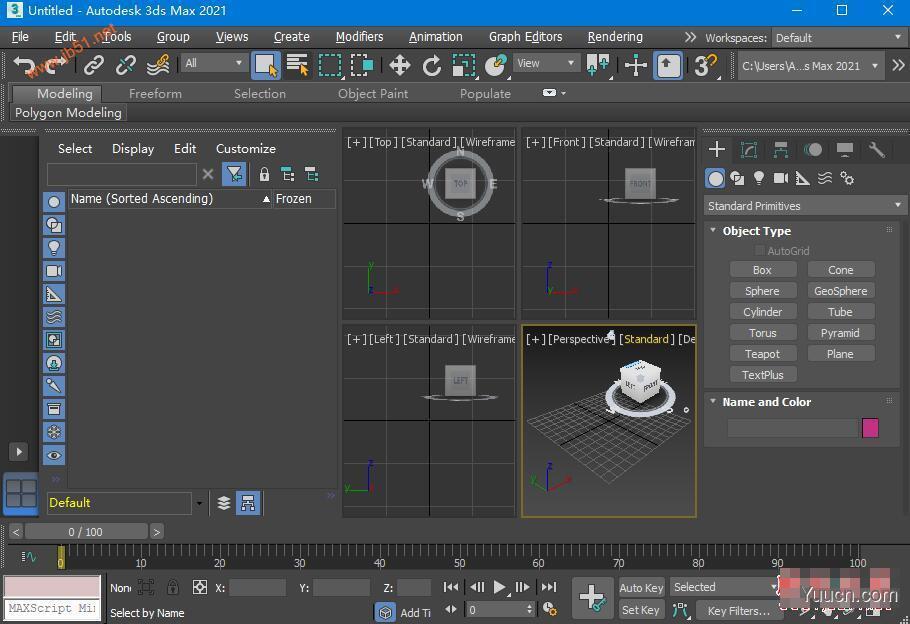Open Select by Name dialog from toolbar

296,63
